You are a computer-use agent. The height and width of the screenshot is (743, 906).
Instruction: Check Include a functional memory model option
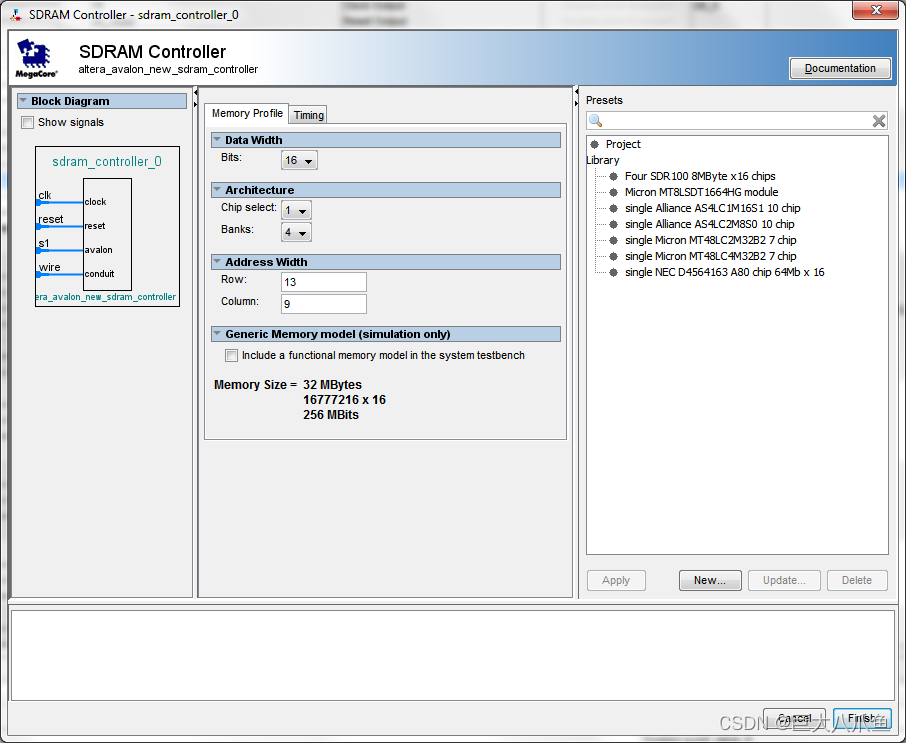(231, 355)
